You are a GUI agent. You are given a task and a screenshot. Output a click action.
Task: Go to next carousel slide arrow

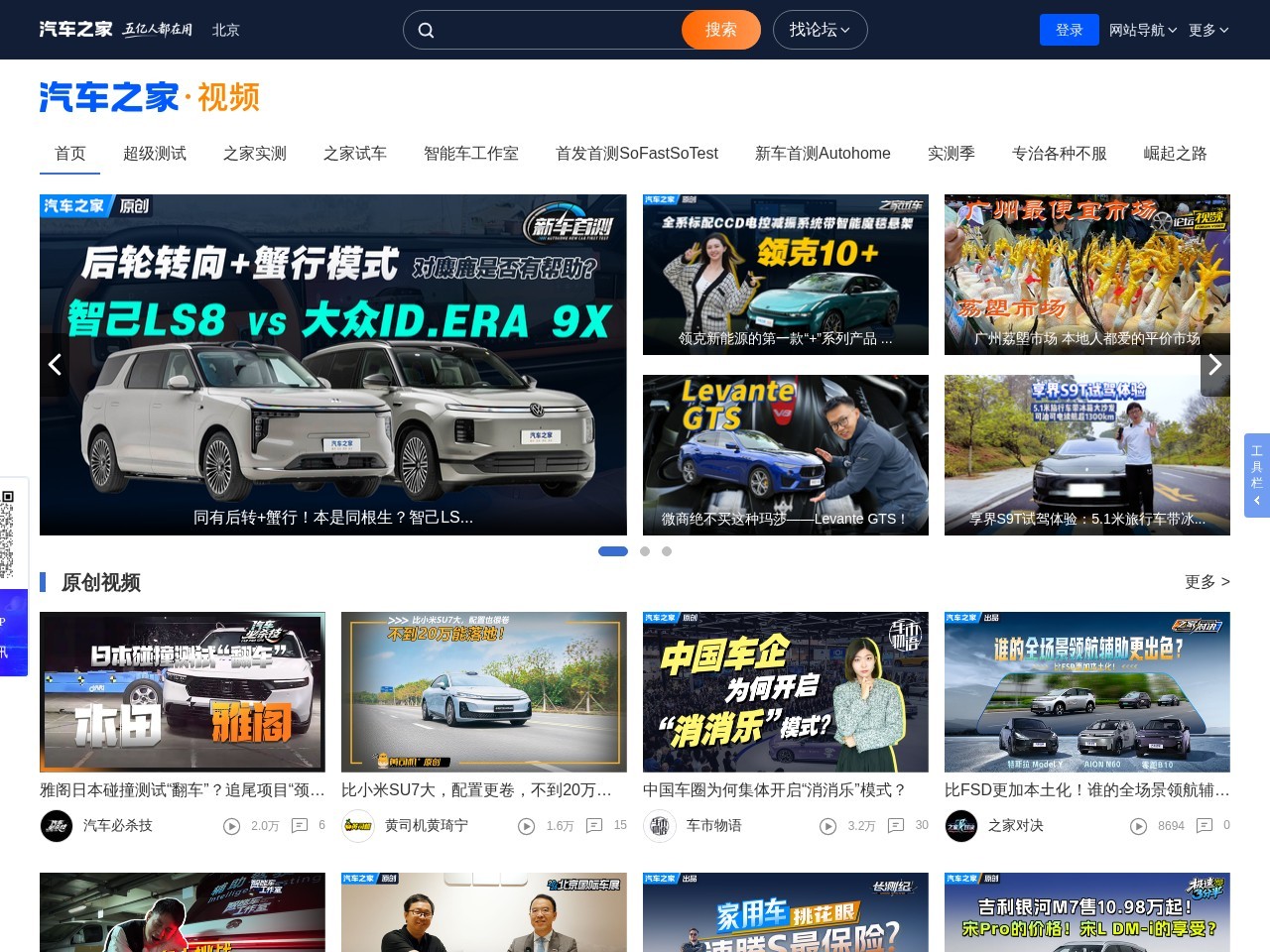click(1214, 364)
